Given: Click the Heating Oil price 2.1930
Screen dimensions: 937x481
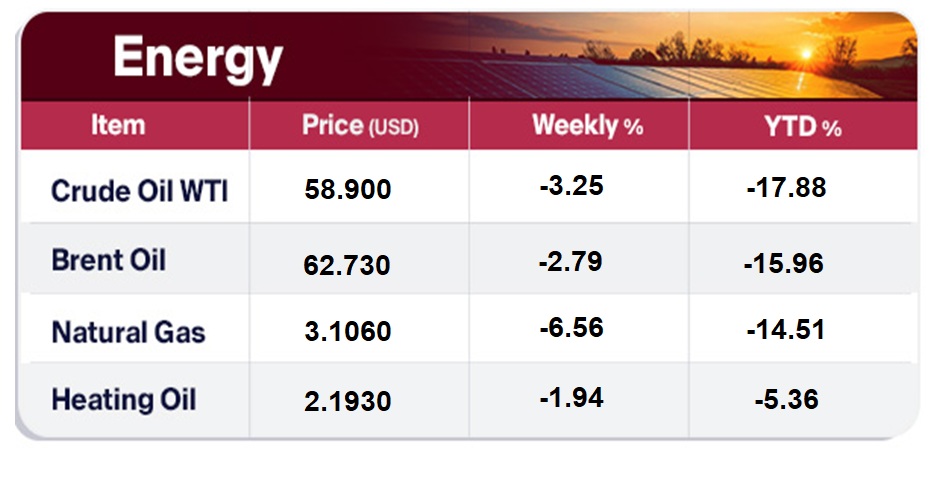Looking at the screenshot, I should click(x=347, y=402).
